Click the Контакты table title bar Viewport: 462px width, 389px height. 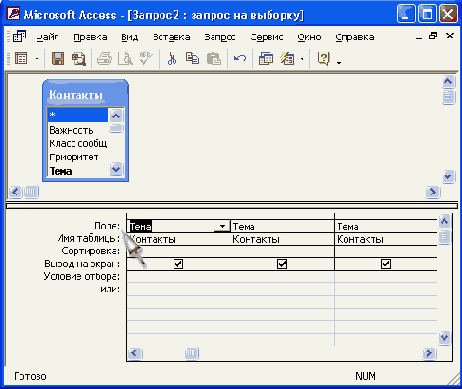click(85, 94)
